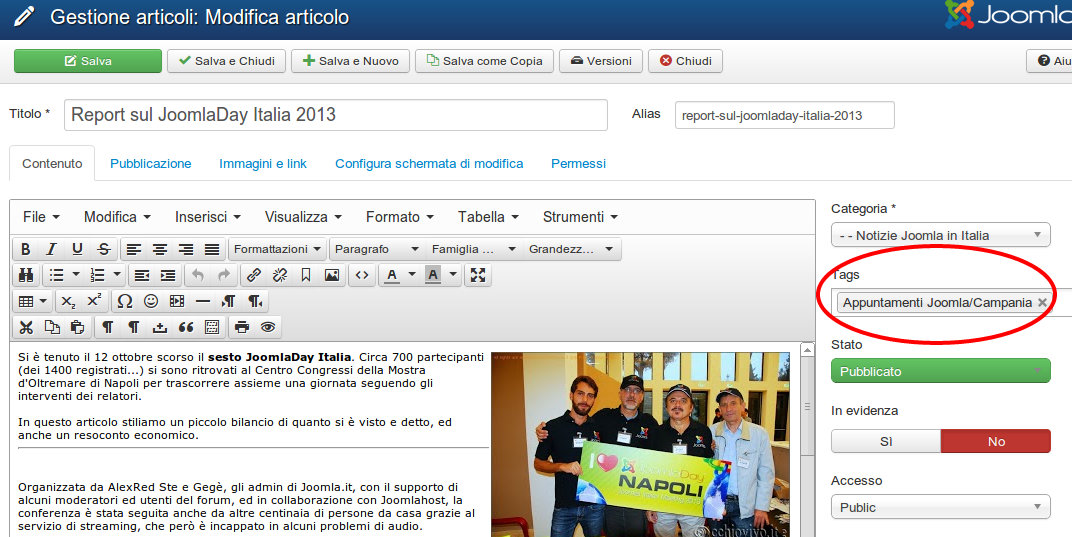Click the emoticon smiley icon
The height and width of the screenshot is (537, 1072).
click(151, 301)
